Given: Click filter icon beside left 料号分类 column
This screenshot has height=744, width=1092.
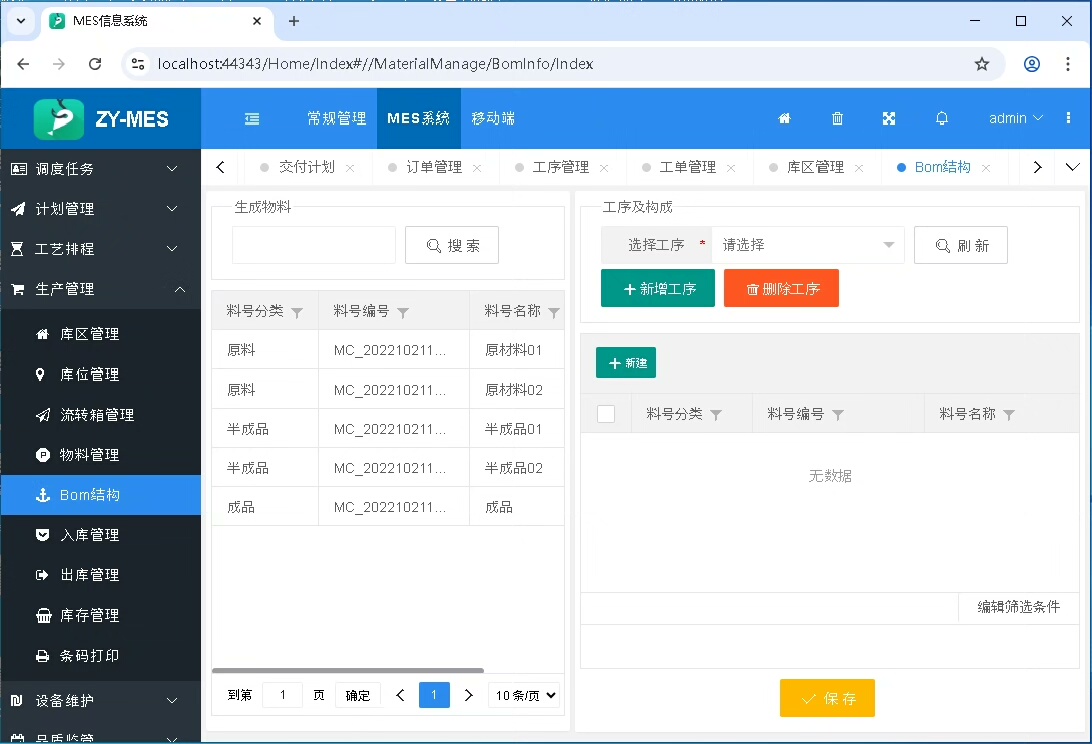Looking at the screenshot, I should [297, 313].
